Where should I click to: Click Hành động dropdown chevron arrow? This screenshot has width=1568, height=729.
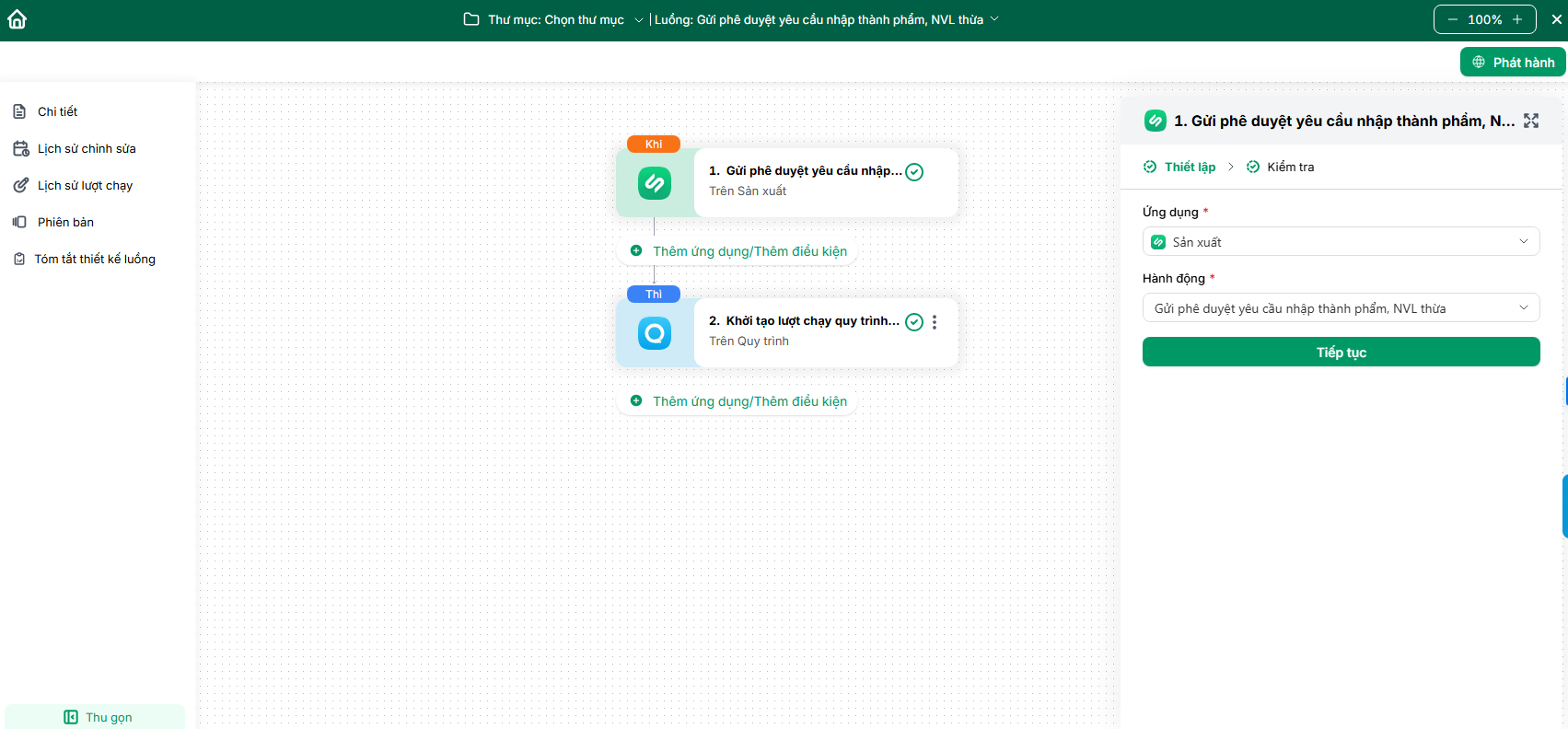pyautogui.click(x=1524, y=307)
